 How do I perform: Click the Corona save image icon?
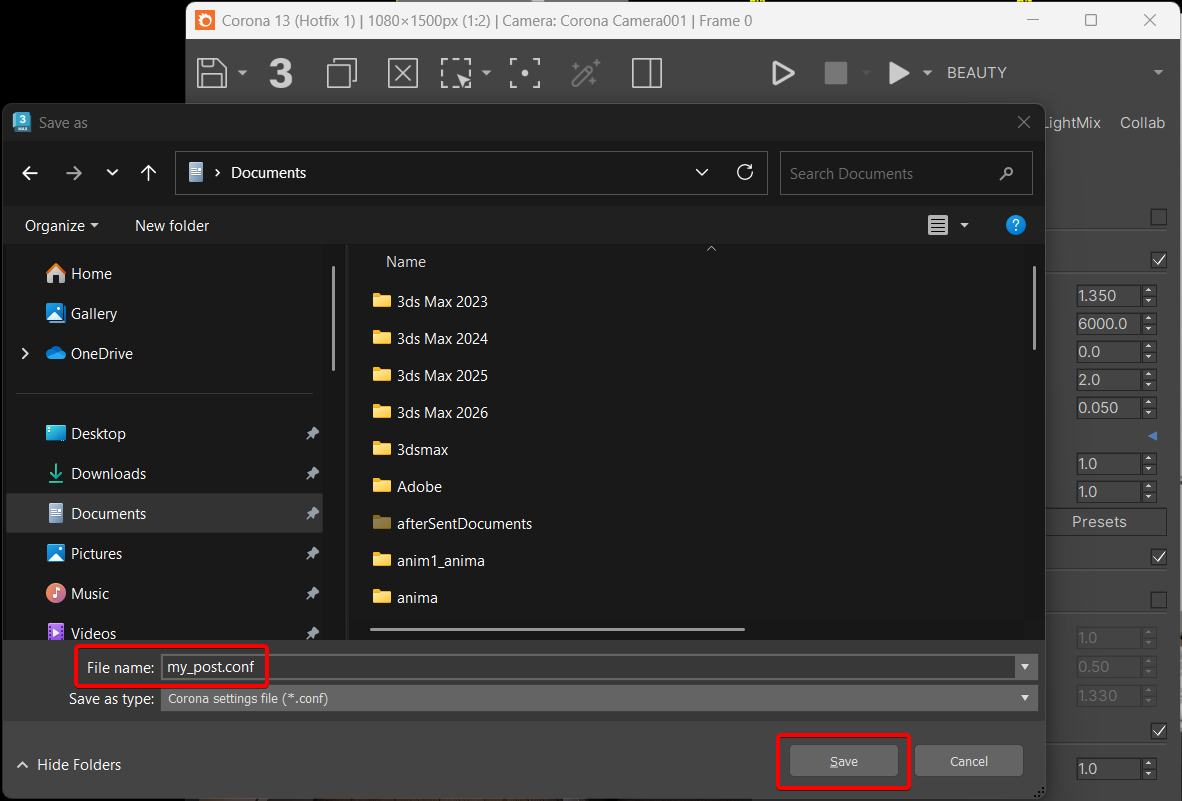tap(212, 73)
